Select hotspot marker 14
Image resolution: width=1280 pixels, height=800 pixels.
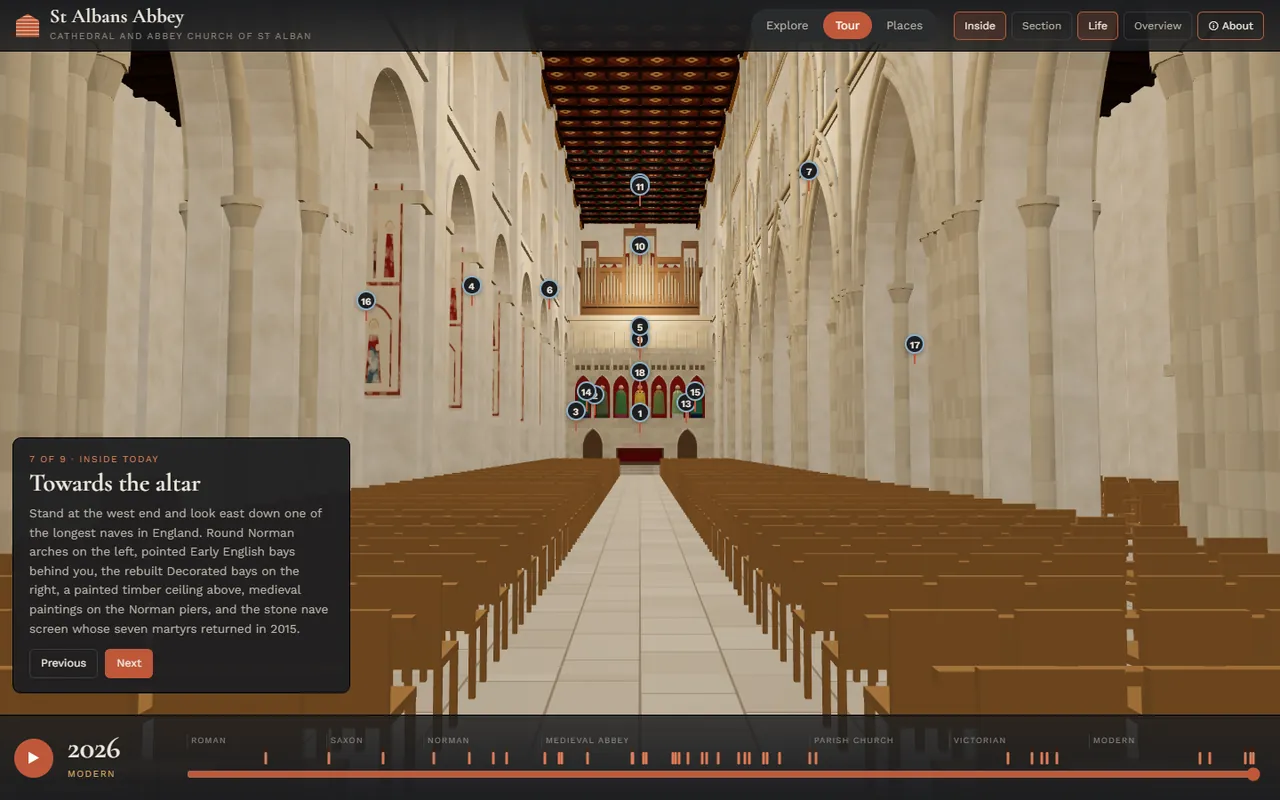[x=586, y=392]
